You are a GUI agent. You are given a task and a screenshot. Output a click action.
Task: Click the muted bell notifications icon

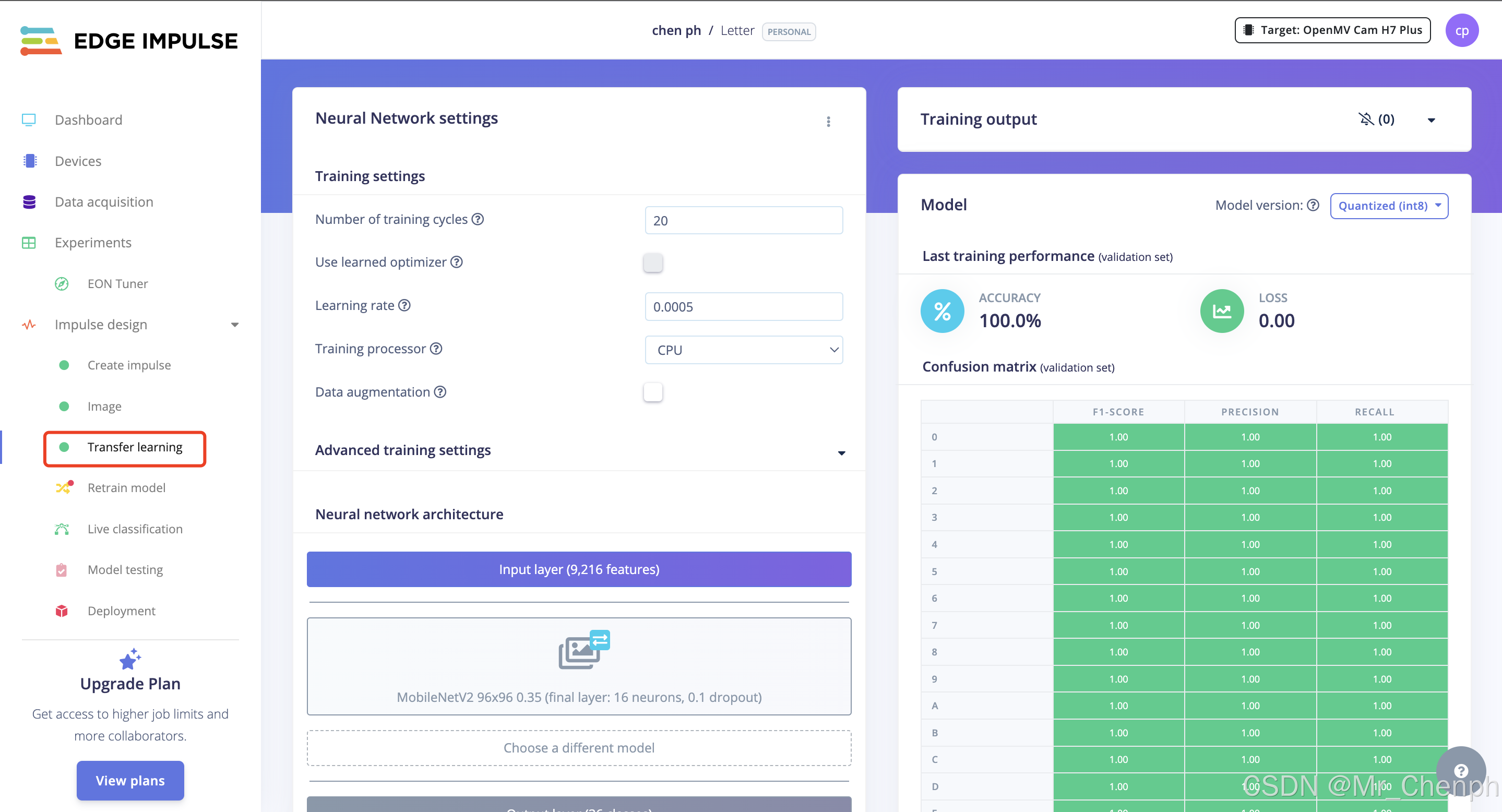point(1366,119)
